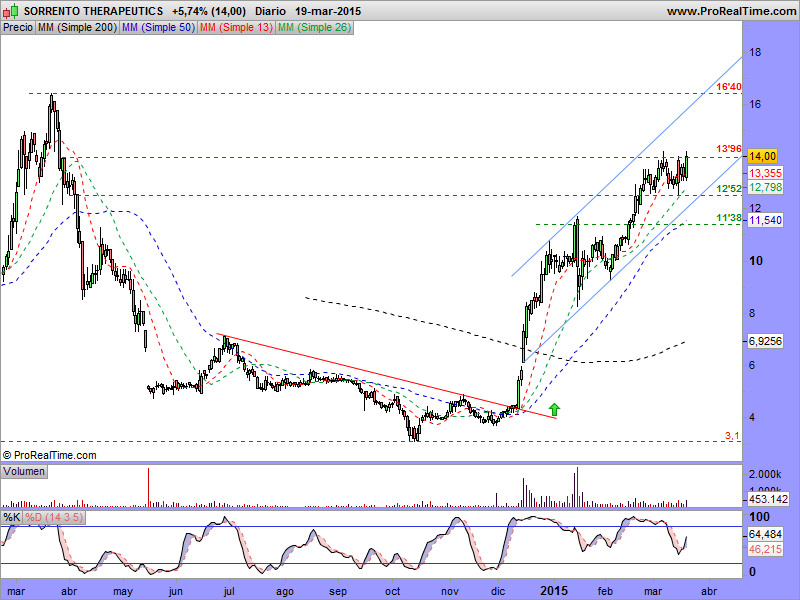This screenshot has height=600, width=800.
Task: Click the 18 price axis label
Action: (x=755, y=52)
